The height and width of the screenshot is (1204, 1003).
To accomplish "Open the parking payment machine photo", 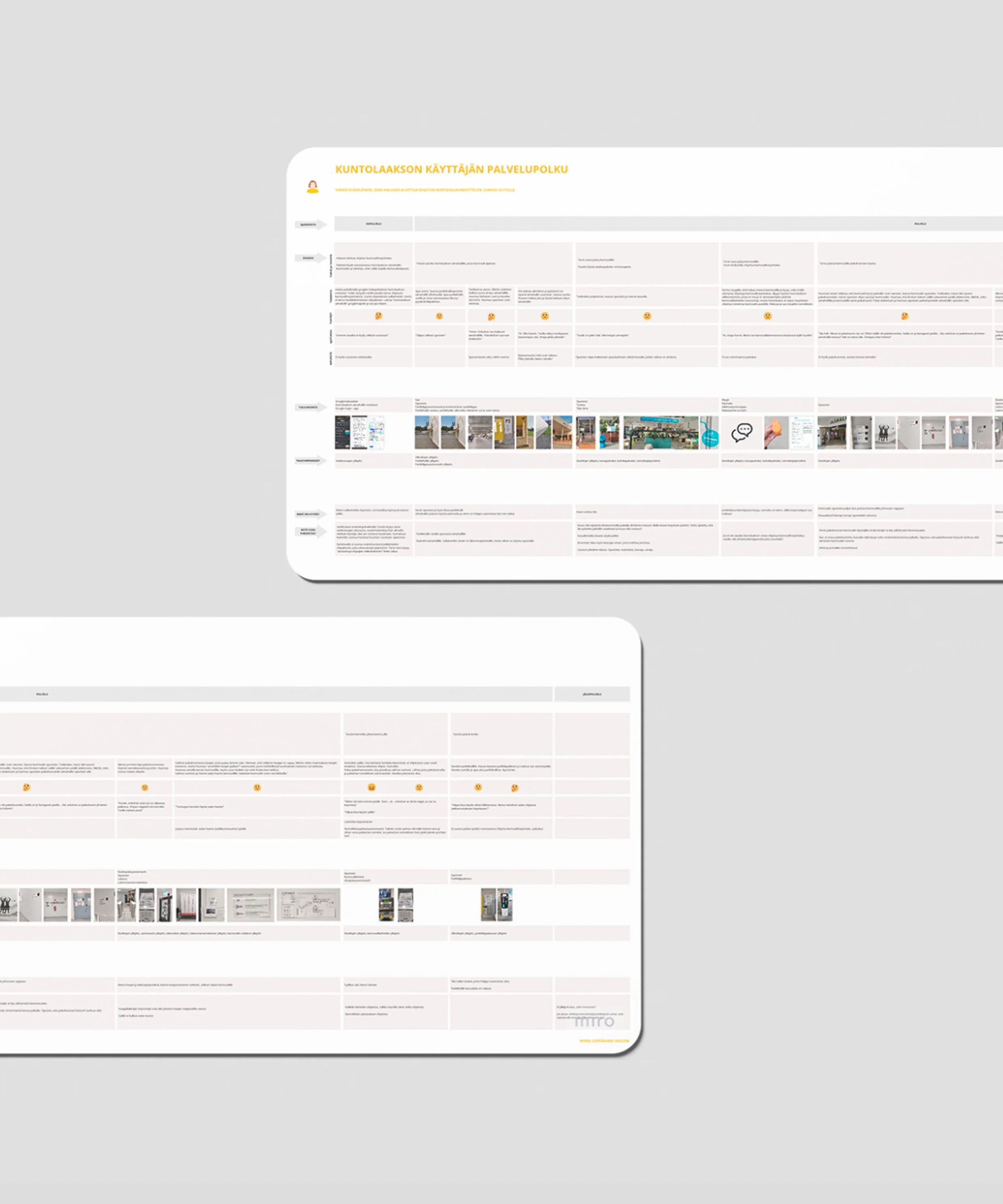I will 505,905.
